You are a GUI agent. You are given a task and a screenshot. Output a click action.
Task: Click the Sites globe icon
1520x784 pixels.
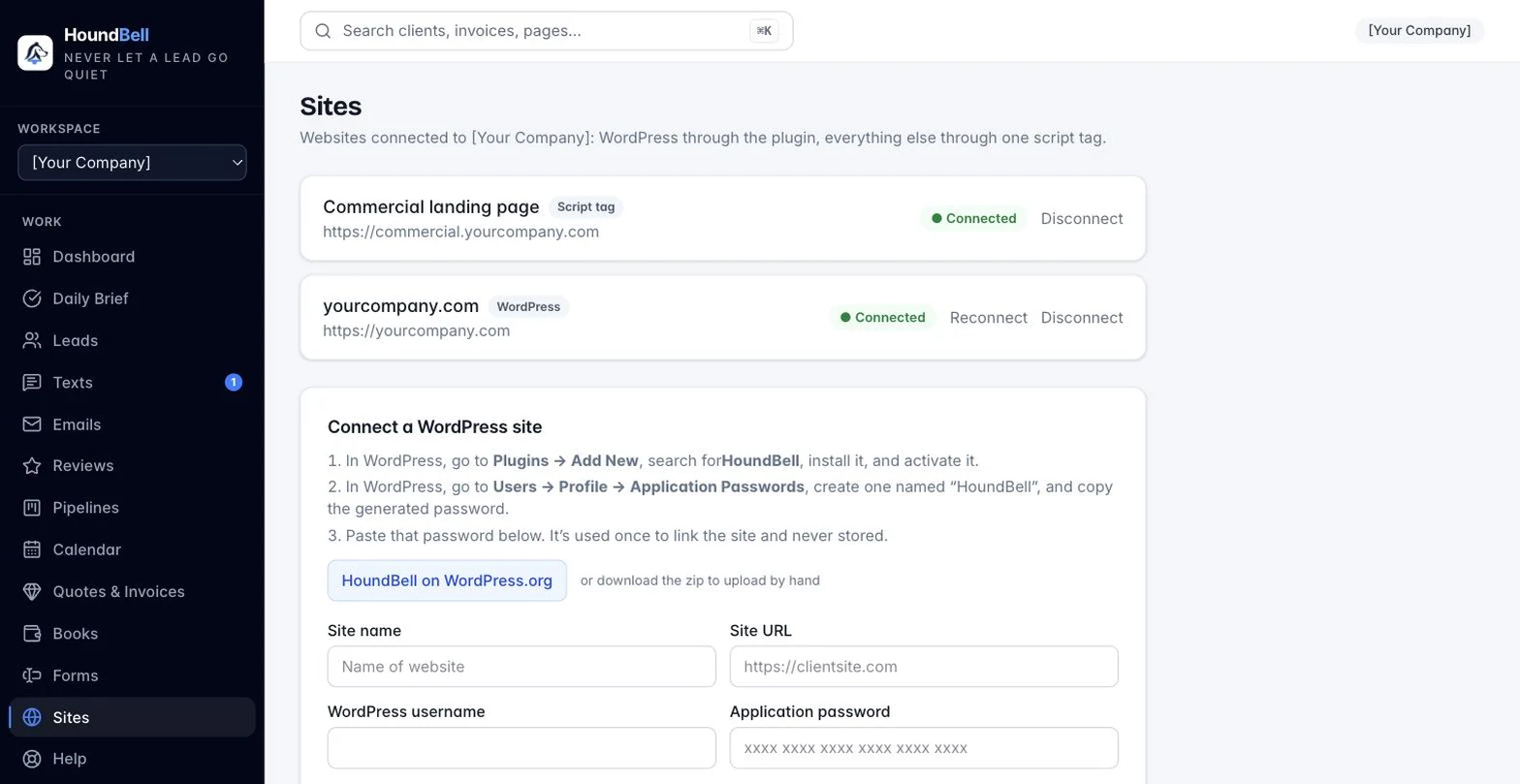(32, 717)
